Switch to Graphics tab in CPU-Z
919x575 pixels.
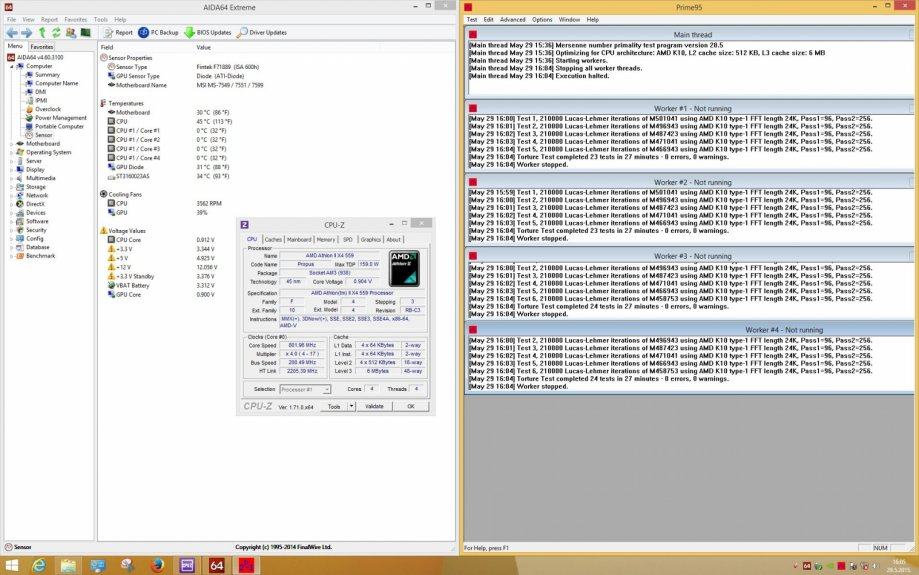[370, 239]
